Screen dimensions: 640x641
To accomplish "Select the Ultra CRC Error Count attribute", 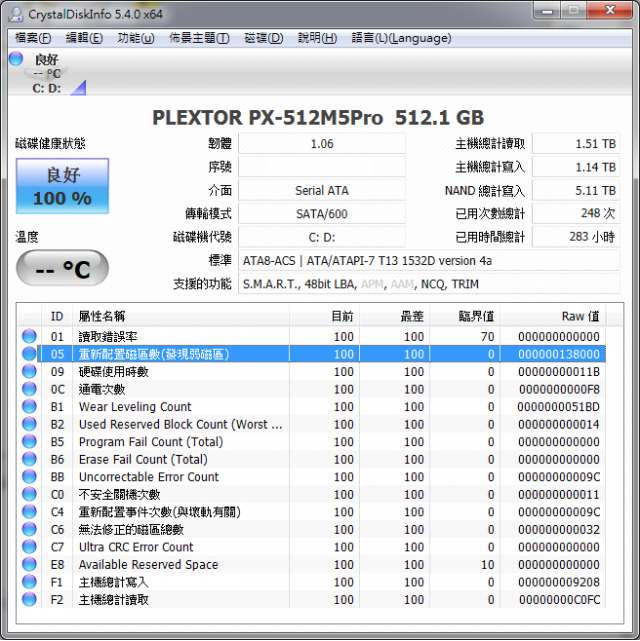I will click(x=312, y=547).
